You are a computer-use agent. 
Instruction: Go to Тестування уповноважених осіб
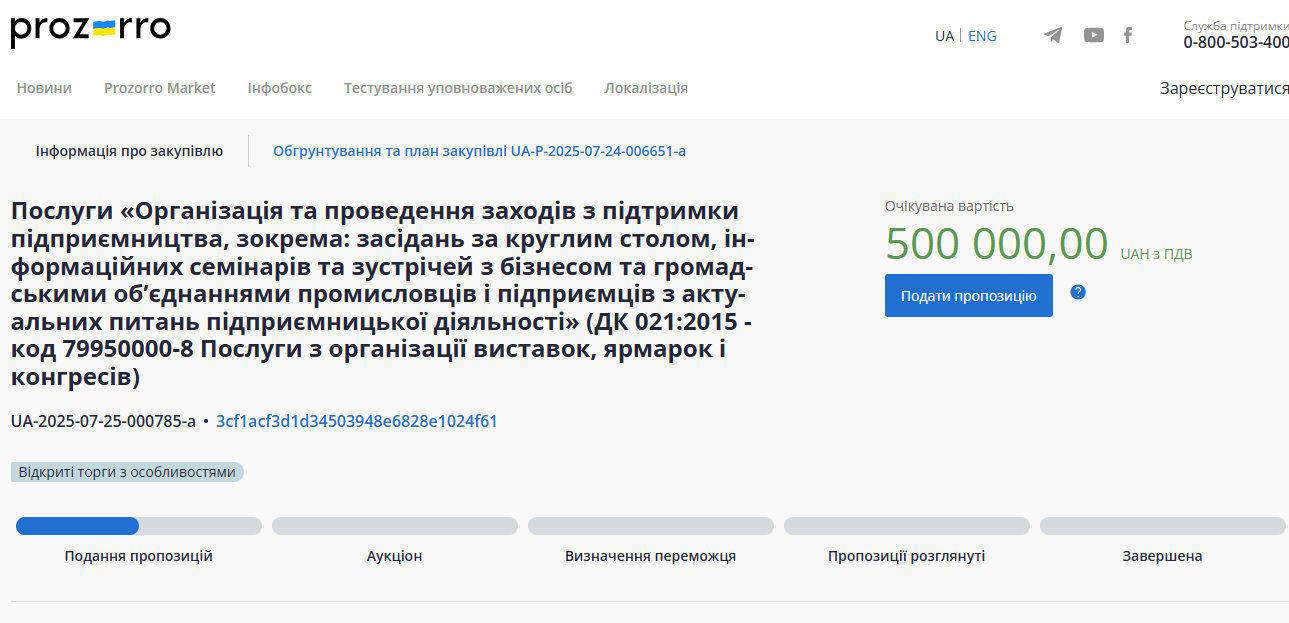[458, 88]
